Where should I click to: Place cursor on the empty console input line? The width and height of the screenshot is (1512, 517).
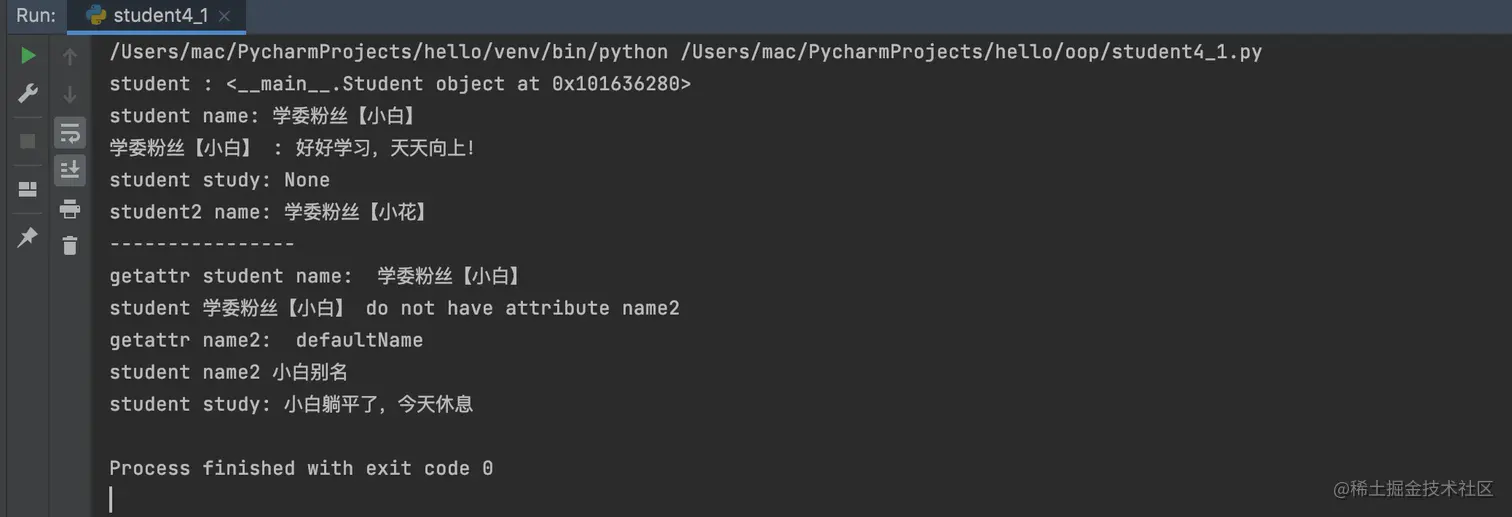tap(300, 500)
